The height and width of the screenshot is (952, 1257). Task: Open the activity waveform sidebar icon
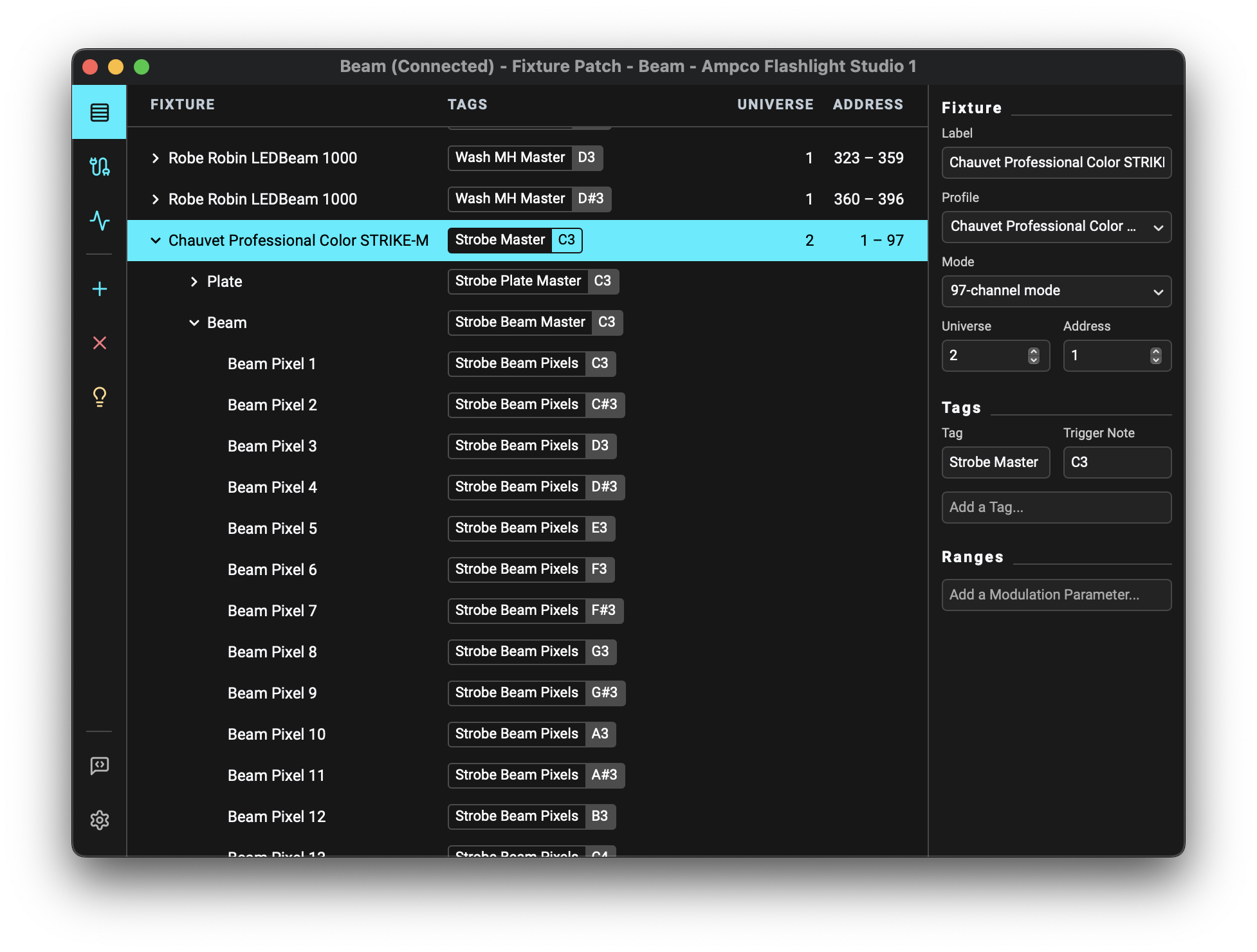click(x=100, y=221)
